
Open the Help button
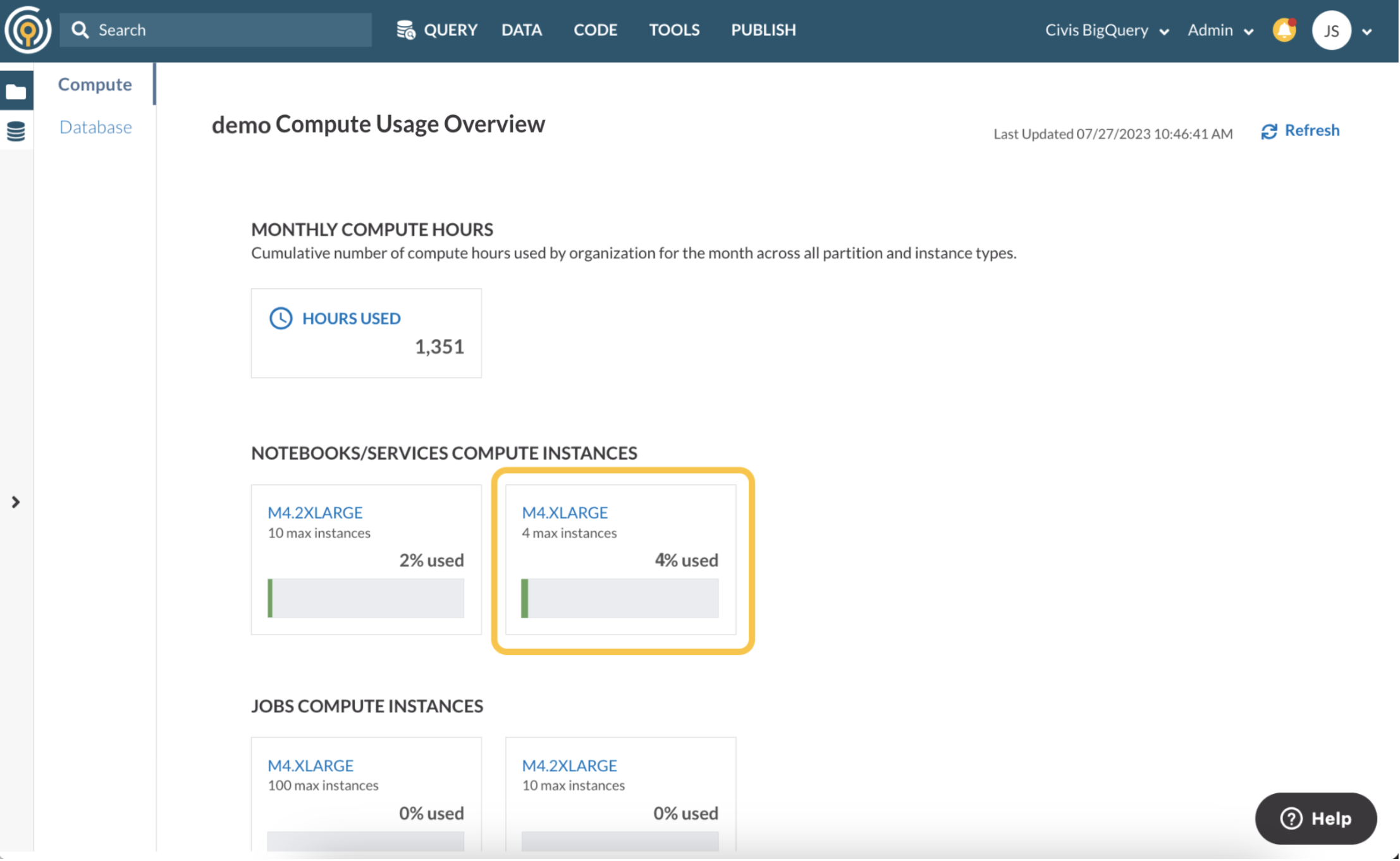tap(1315, 818)
